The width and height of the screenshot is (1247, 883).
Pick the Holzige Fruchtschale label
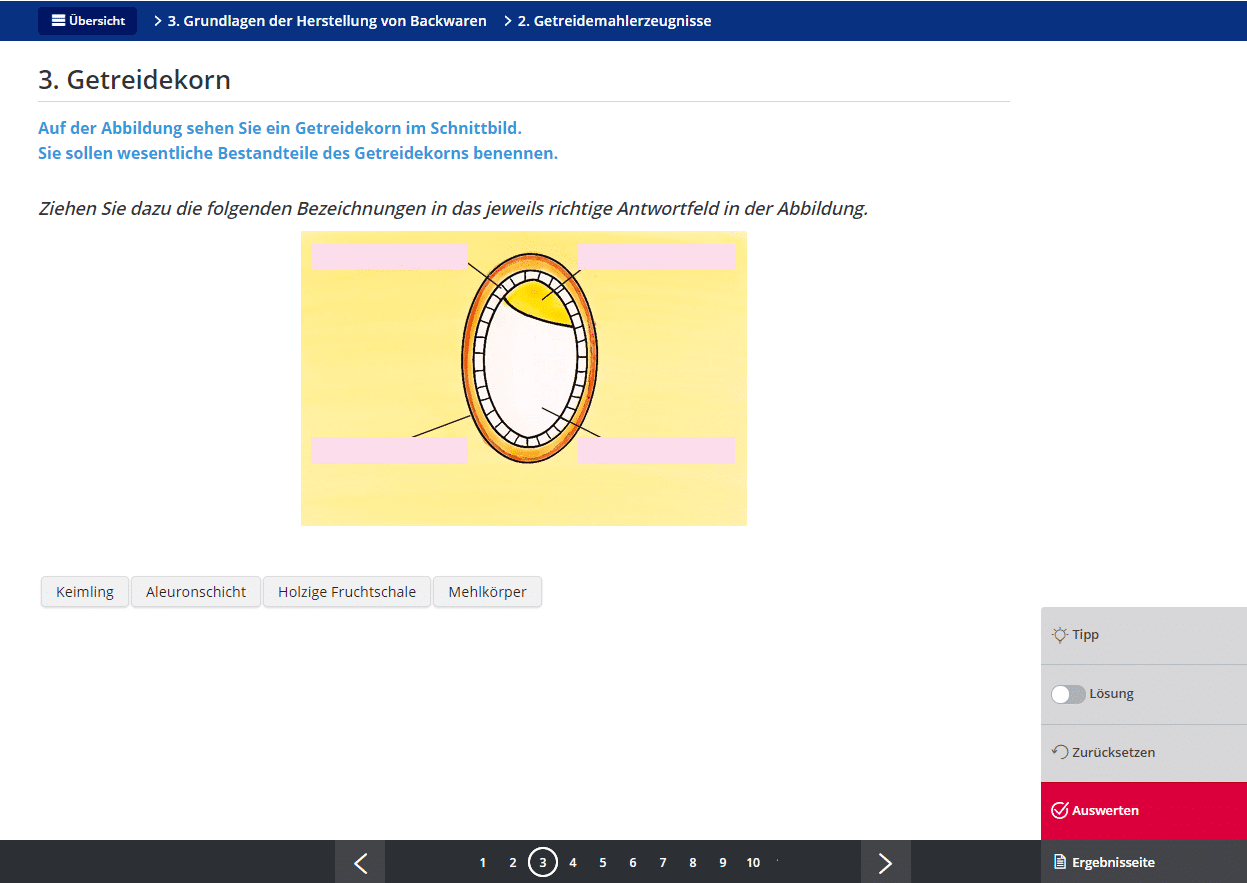347,592
